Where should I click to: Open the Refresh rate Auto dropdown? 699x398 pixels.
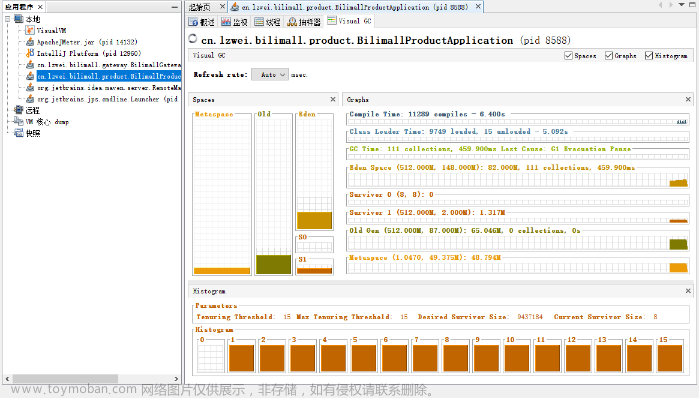tap(270, 75)
